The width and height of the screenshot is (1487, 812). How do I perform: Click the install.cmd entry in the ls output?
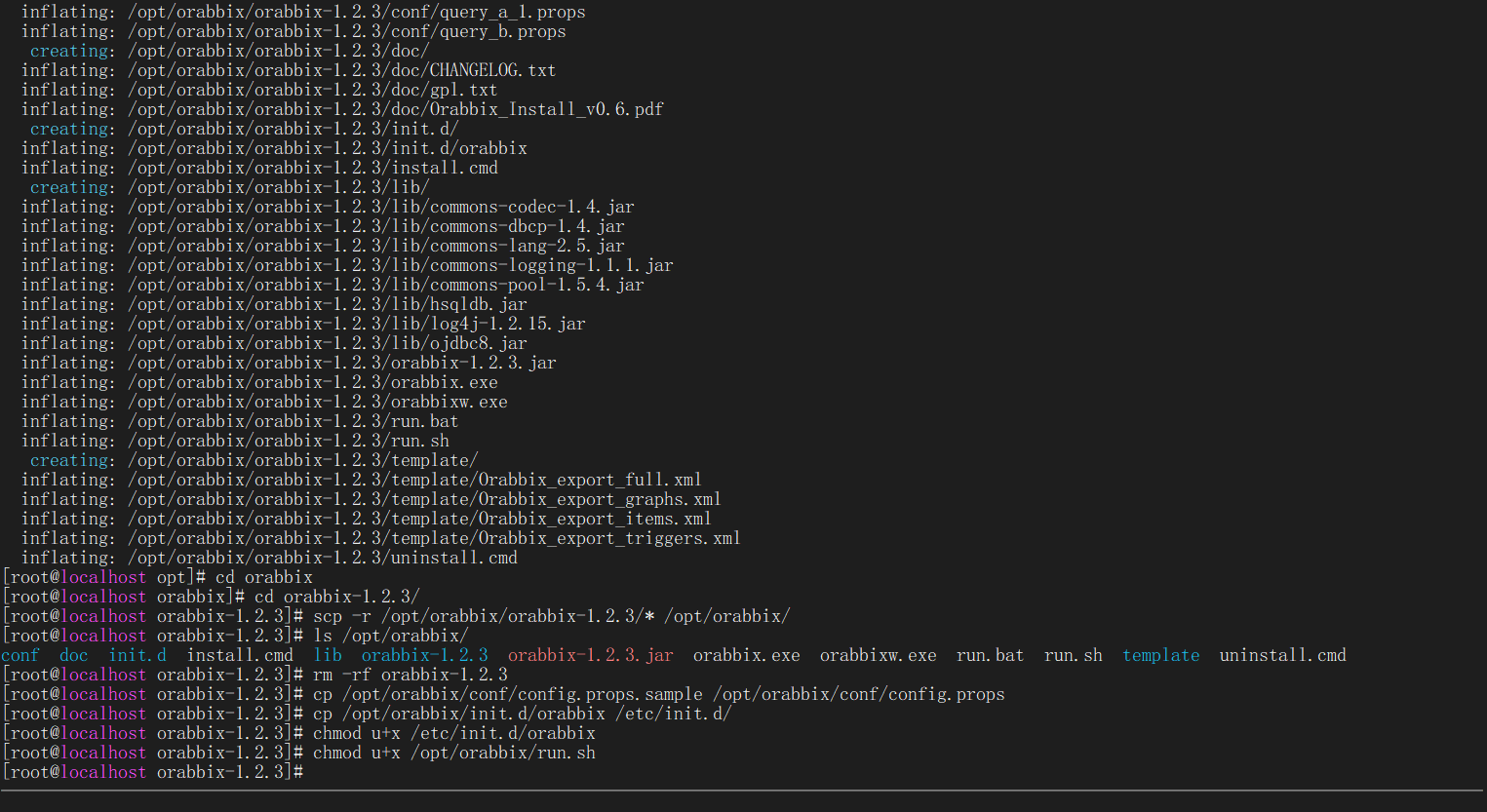[239, 655]
